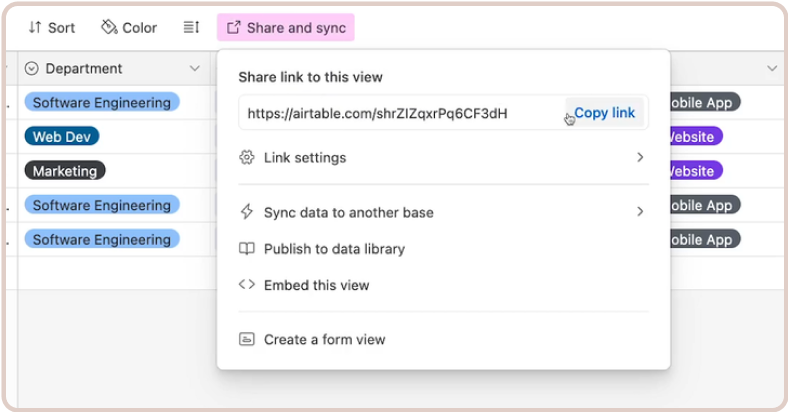The image size is (788, 412).
Task: Expand the Department column dropdown arrow
Action: (x=195, y=69)
